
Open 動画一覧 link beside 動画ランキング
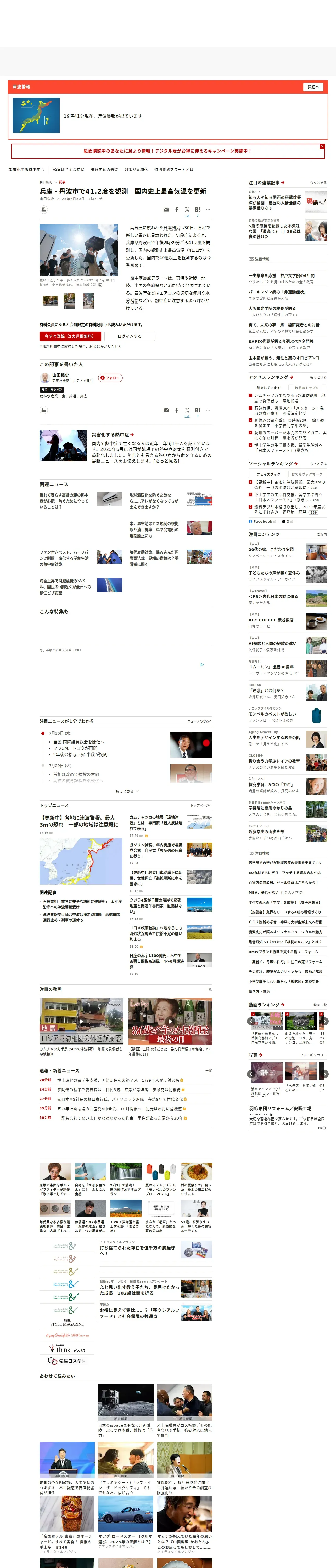(x=320, y=1005)
